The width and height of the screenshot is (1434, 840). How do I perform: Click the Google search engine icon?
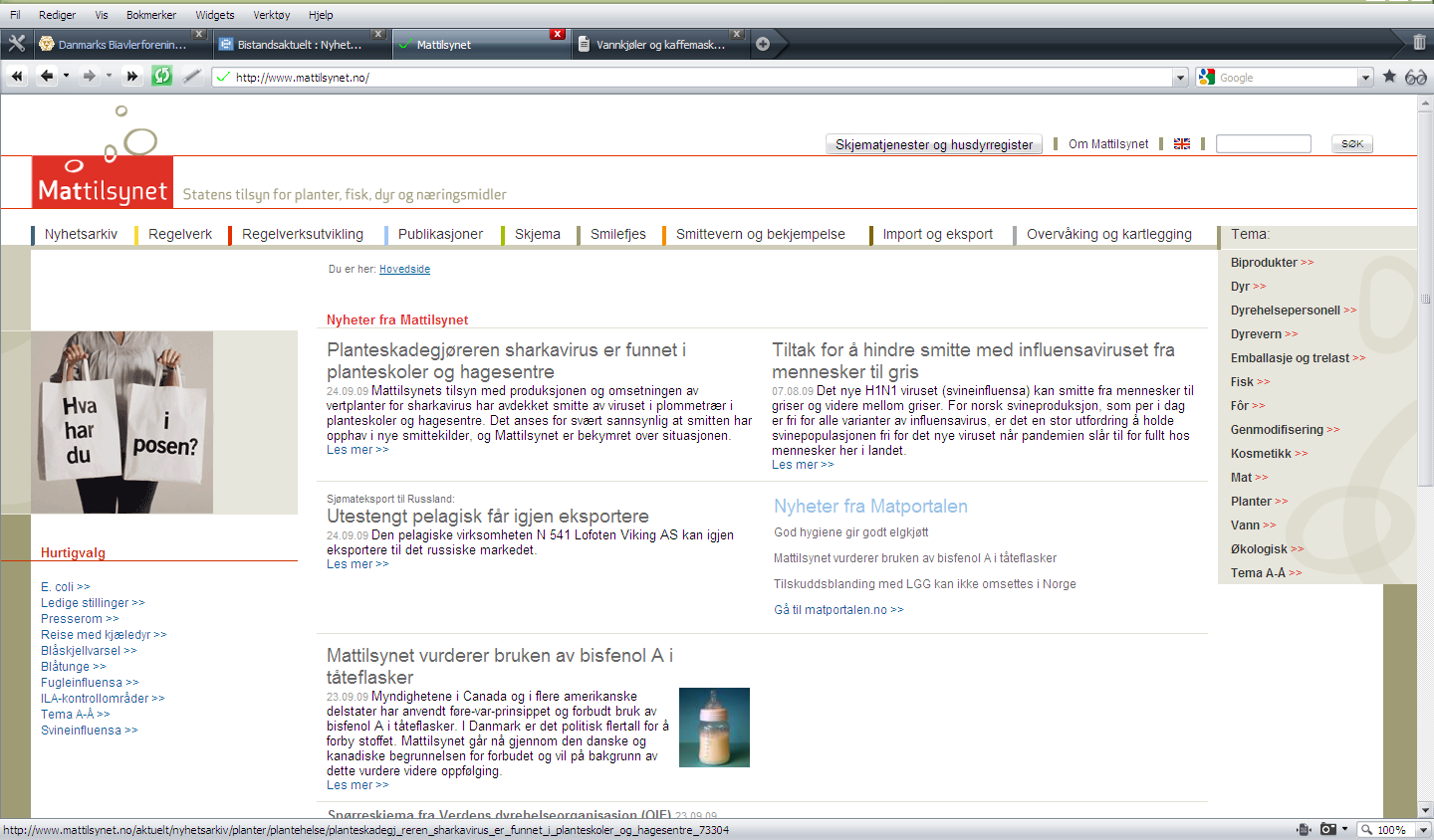1207,77
